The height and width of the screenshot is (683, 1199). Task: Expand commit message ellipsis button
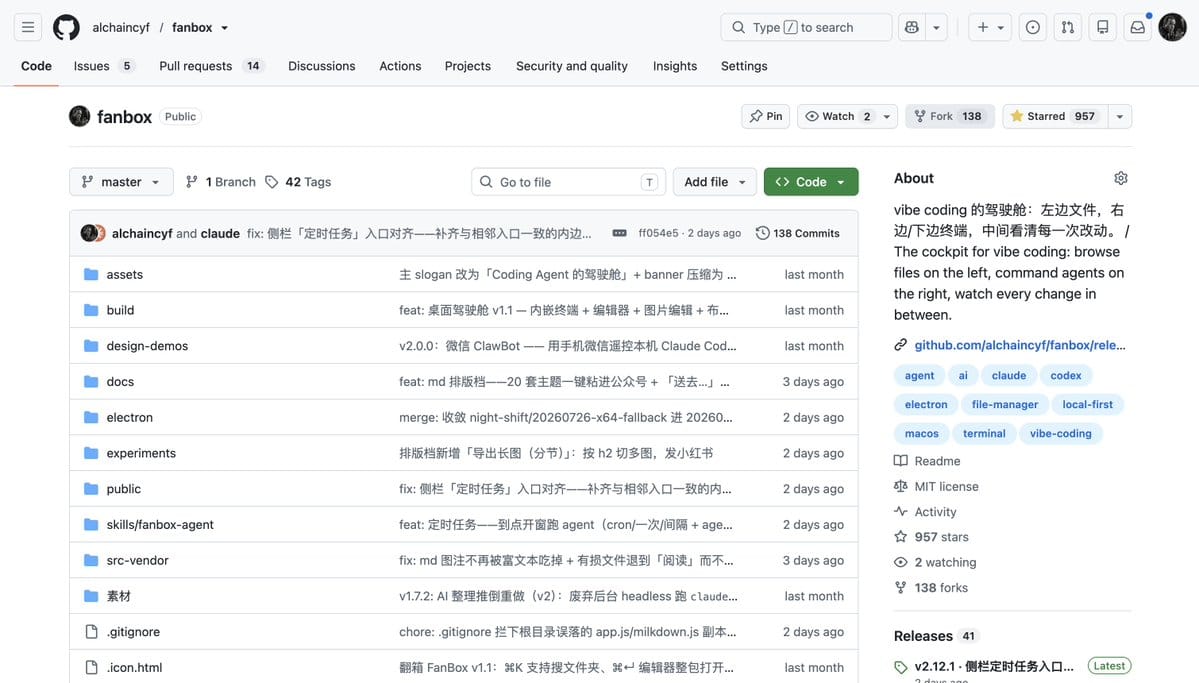619,233
